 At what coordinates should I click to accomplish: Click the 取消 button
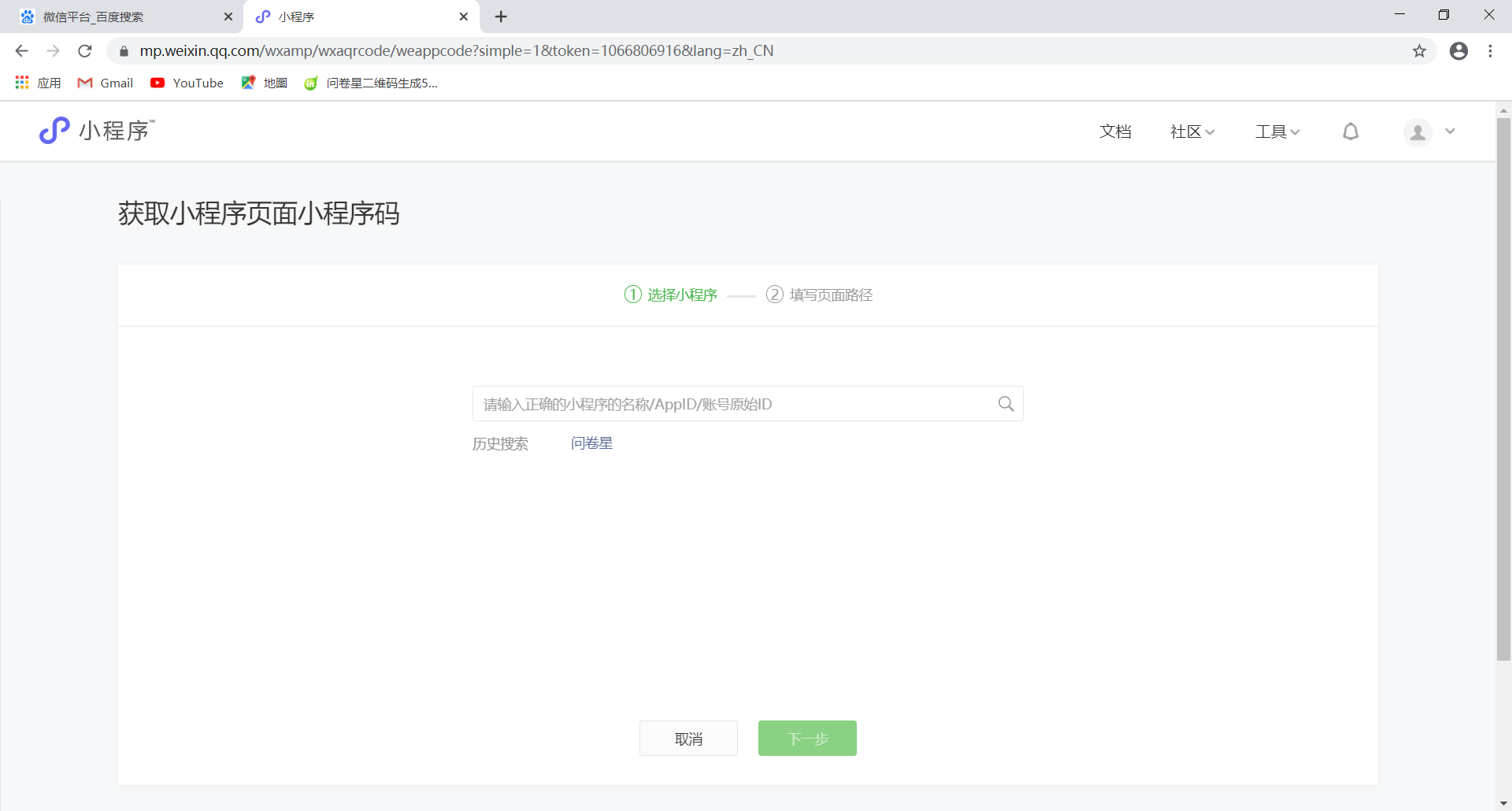[x=688, y=739]
